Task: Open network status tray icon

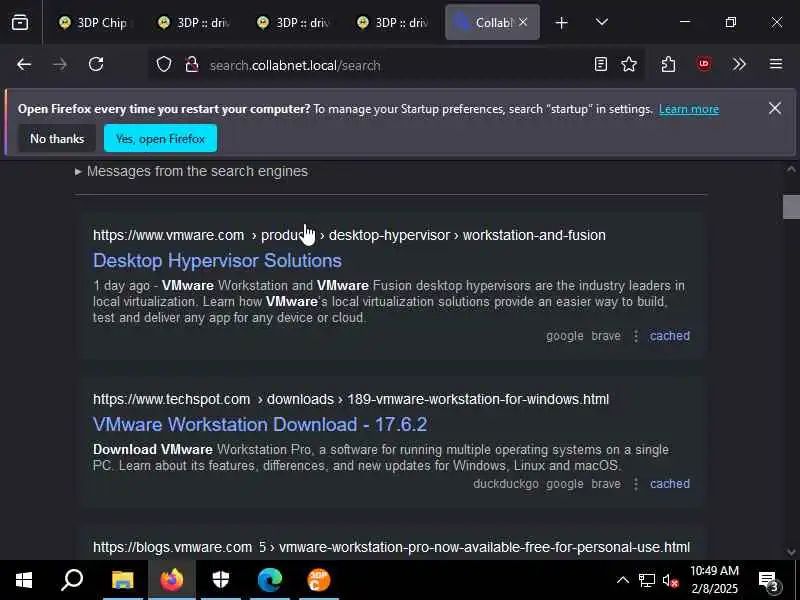Action: pos(646,581)
